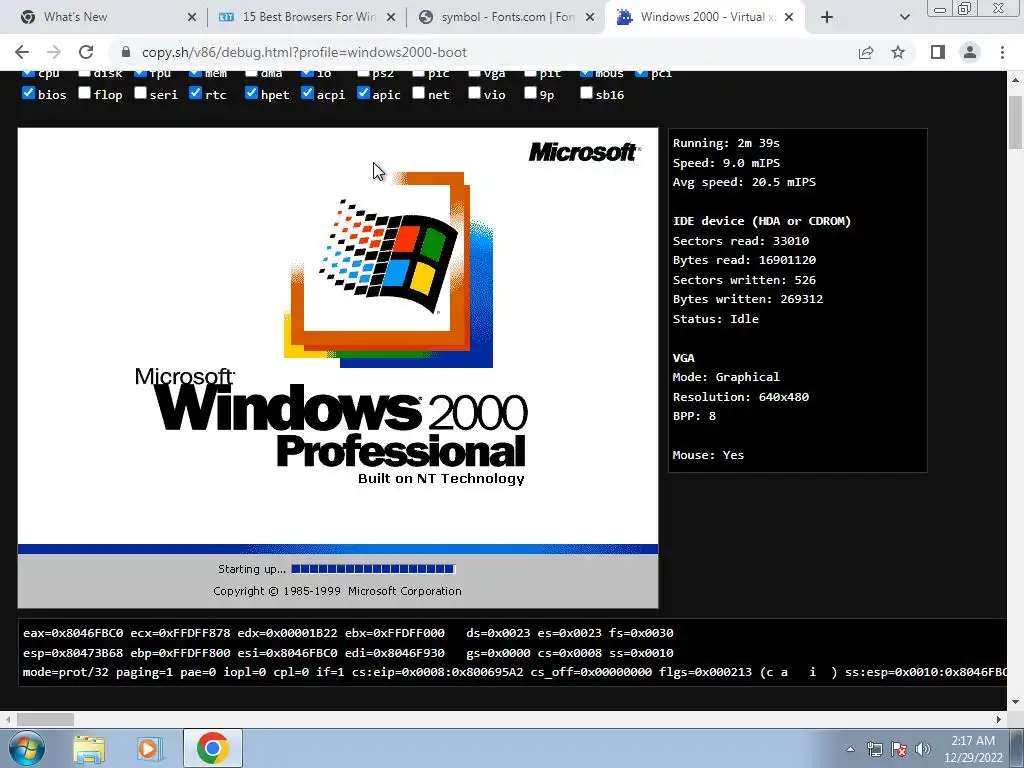View site info via the lock icon
This screenshot has width=1024, height=768.
(x=126, y=52)
